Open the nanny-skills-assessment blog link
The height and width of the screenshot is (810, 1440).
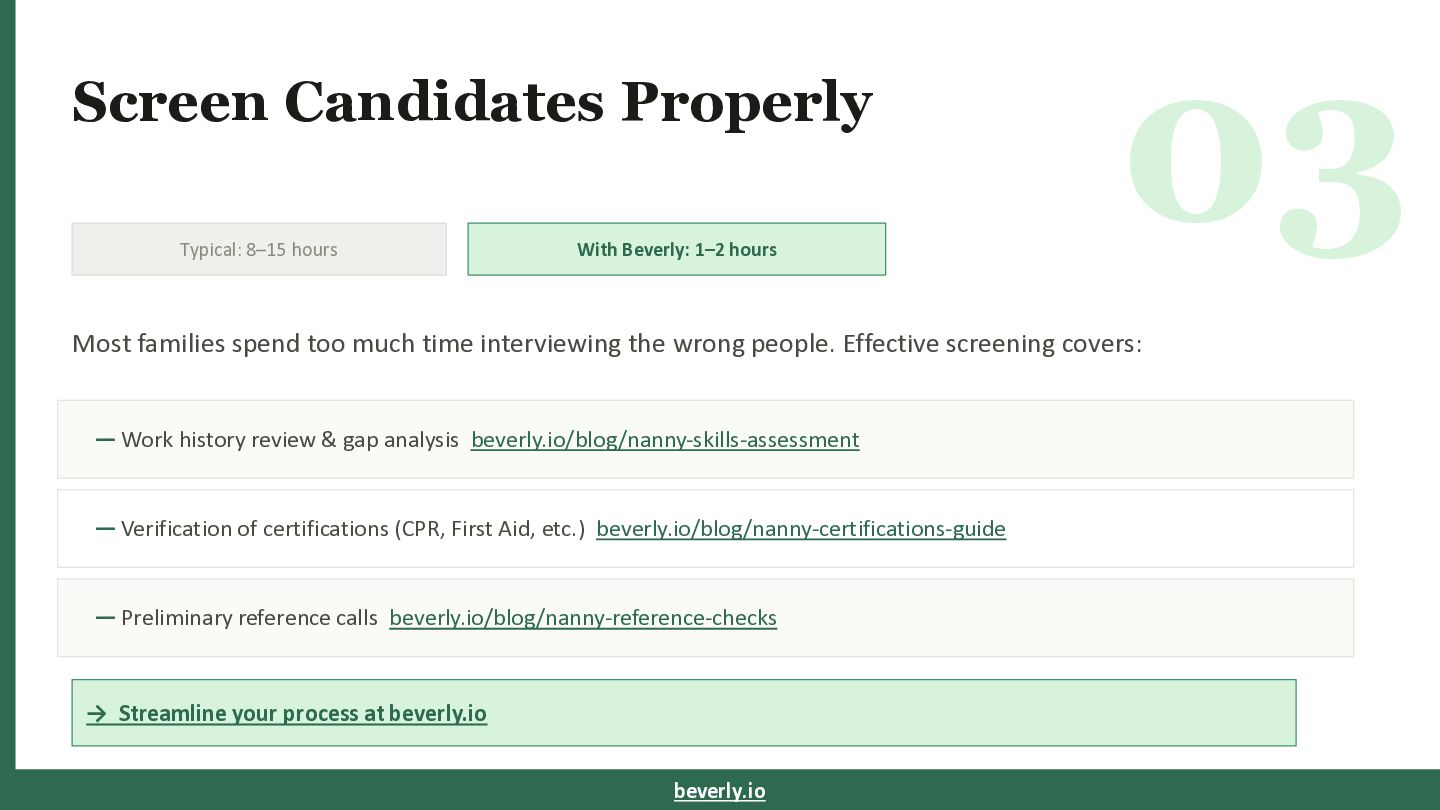tap(665, 440)
